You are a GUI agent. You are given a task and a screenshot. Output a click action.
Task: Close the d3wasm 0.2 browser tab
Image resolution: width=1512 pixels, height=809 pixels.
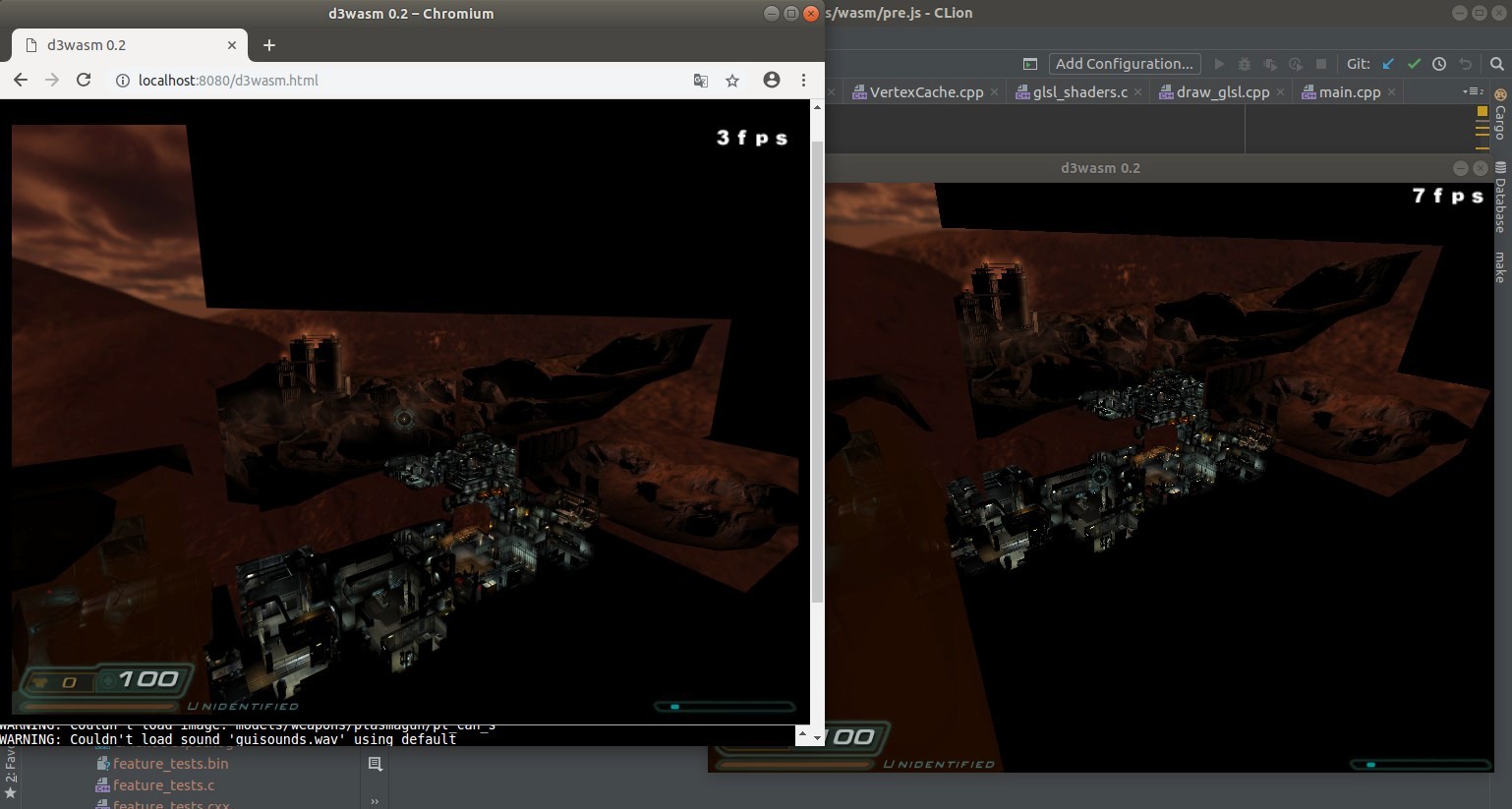232,45
